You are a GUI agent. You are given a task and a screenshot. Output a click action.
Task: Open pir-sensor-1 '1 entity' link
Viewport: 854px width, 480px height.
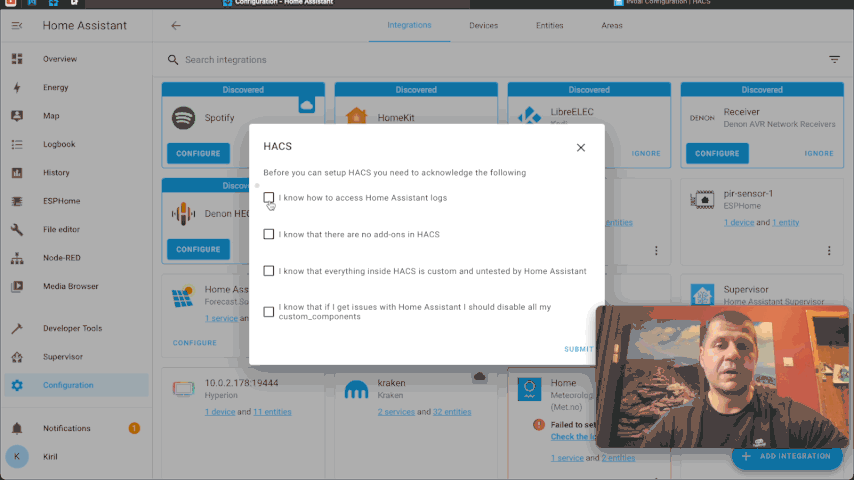785,222
